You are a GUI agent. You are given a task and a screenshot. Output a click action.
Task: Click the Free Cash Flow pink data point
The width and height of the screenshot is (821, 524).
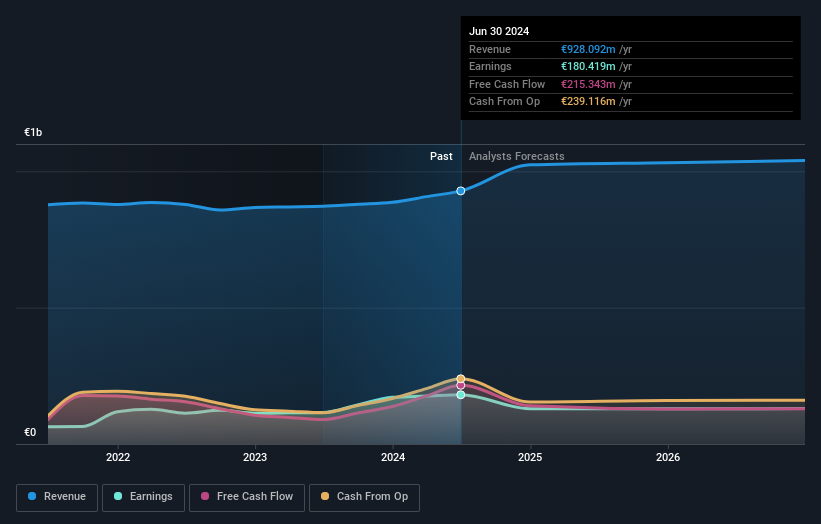[x=461, y=386]
